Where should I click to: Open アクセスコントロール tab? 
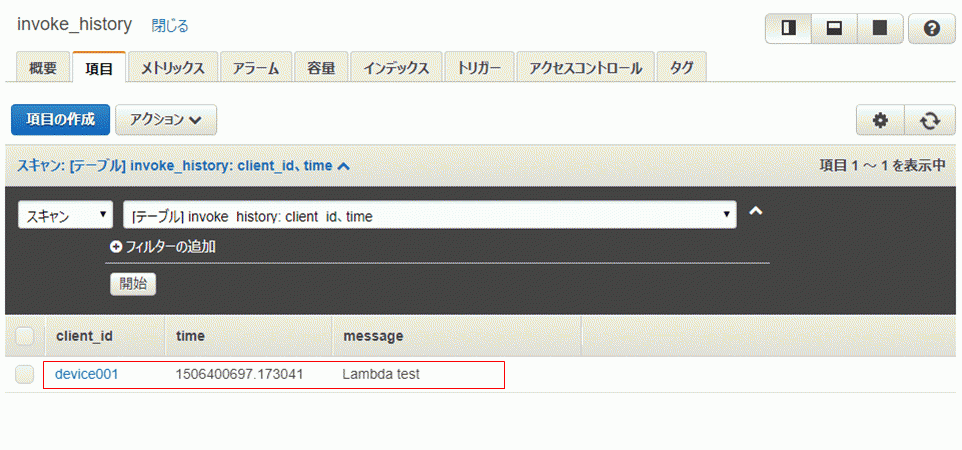click(x=585, y=67)
